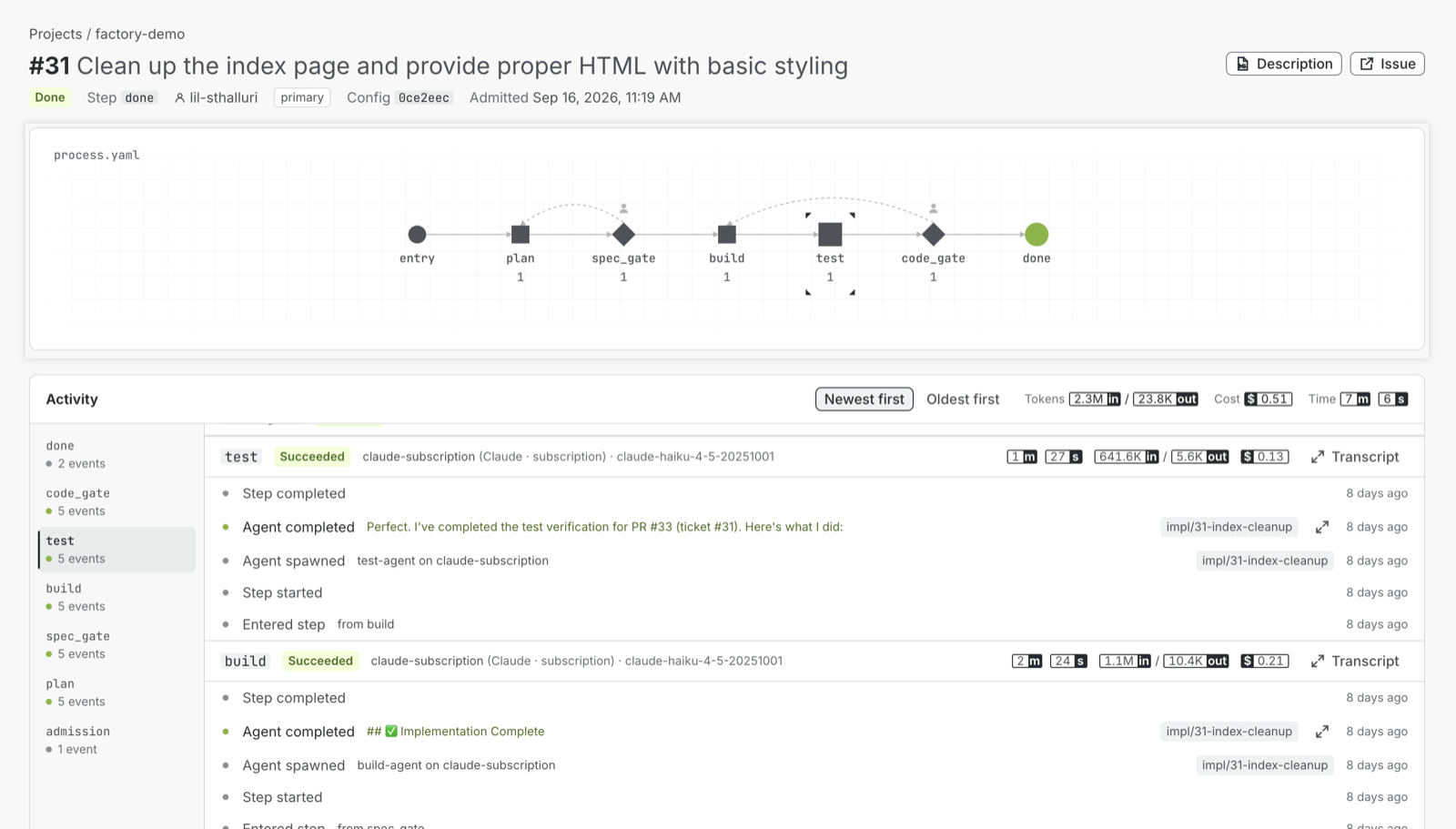This screenshot has height=829, width=1456.
Task: Click branch tag on test-agent spawned row
Action: [1265, 561]
